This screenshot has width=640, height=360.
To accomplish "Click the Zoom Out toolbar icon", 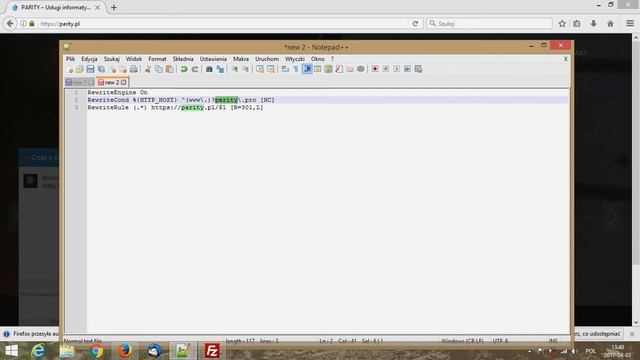I will click(246, 69).
